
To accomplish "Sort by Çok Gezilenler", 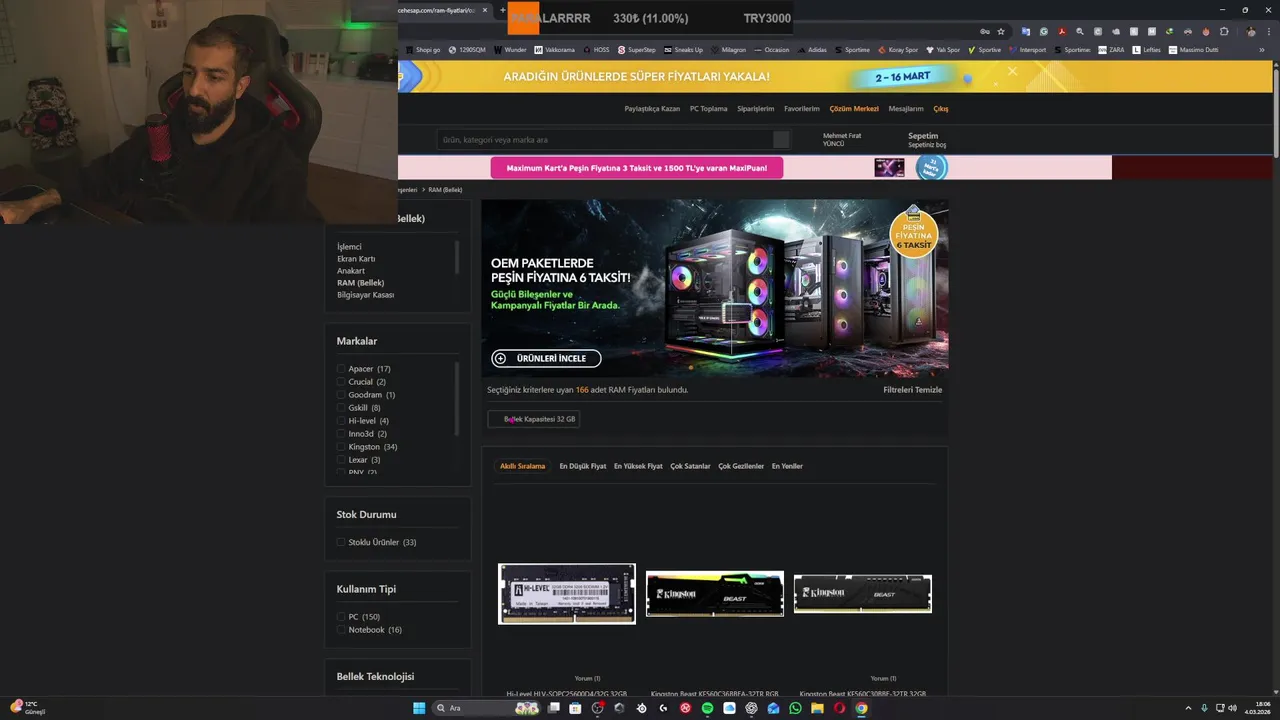I will pyautogui.click(x=741, y=466).
